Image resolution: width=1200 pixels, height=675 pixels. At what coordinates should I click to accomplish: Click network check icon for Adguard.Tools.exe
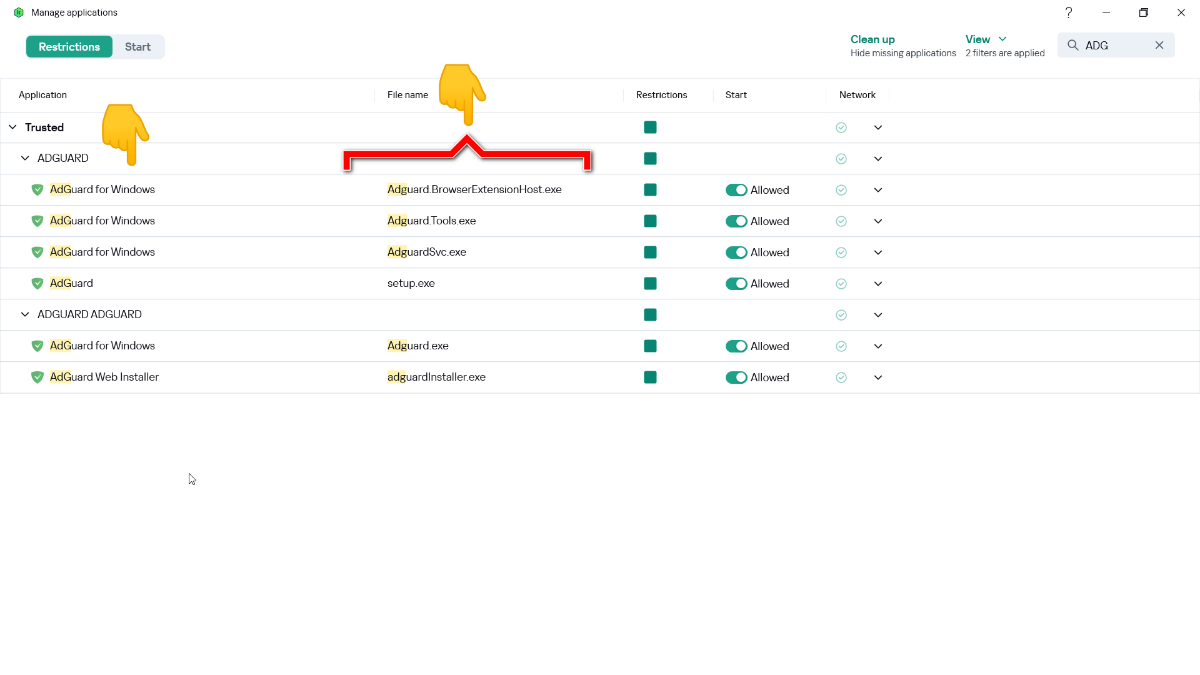point(841,221)
